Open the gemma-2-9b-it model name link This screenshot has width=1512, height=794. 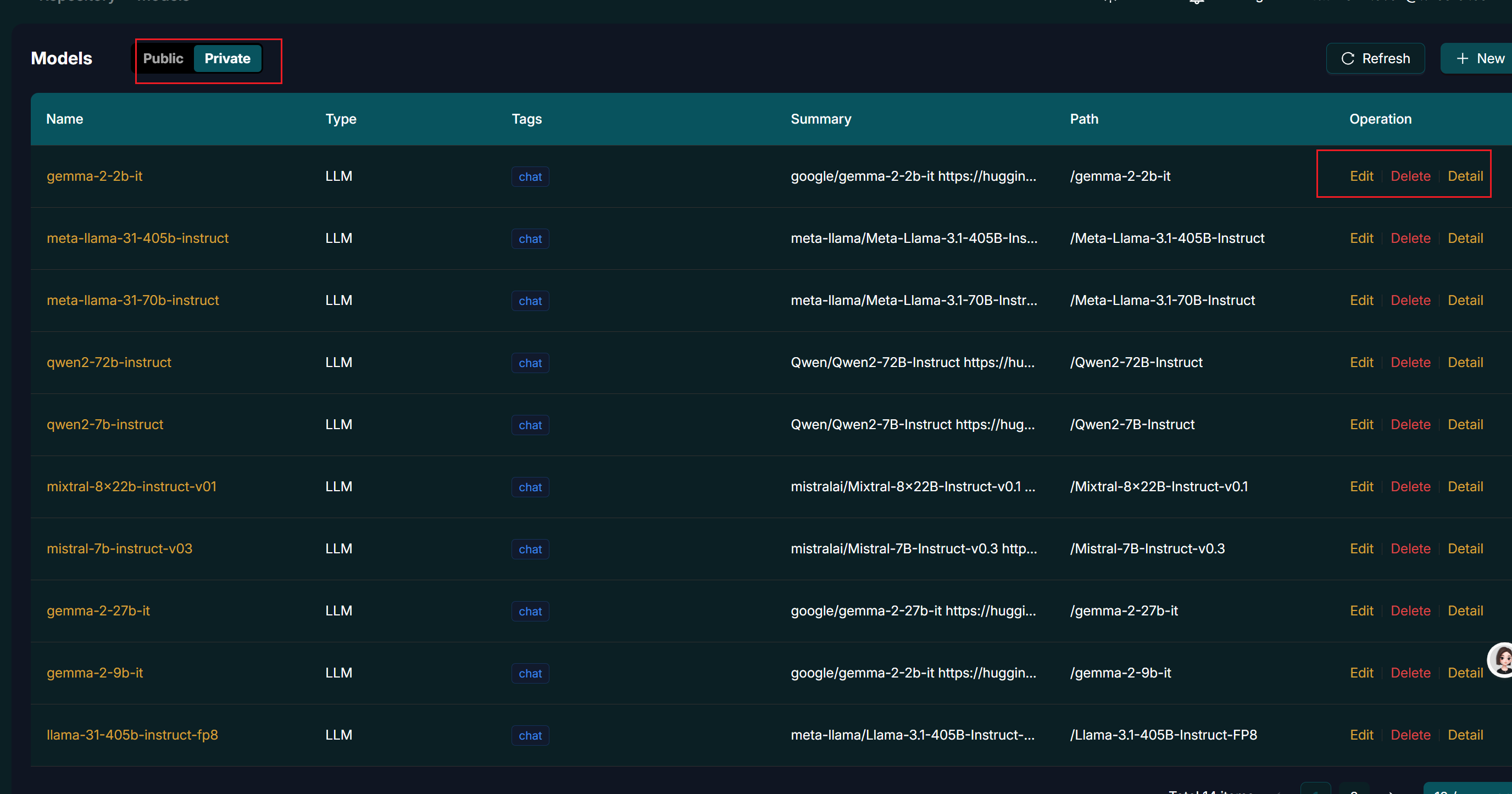pos(94,673)
